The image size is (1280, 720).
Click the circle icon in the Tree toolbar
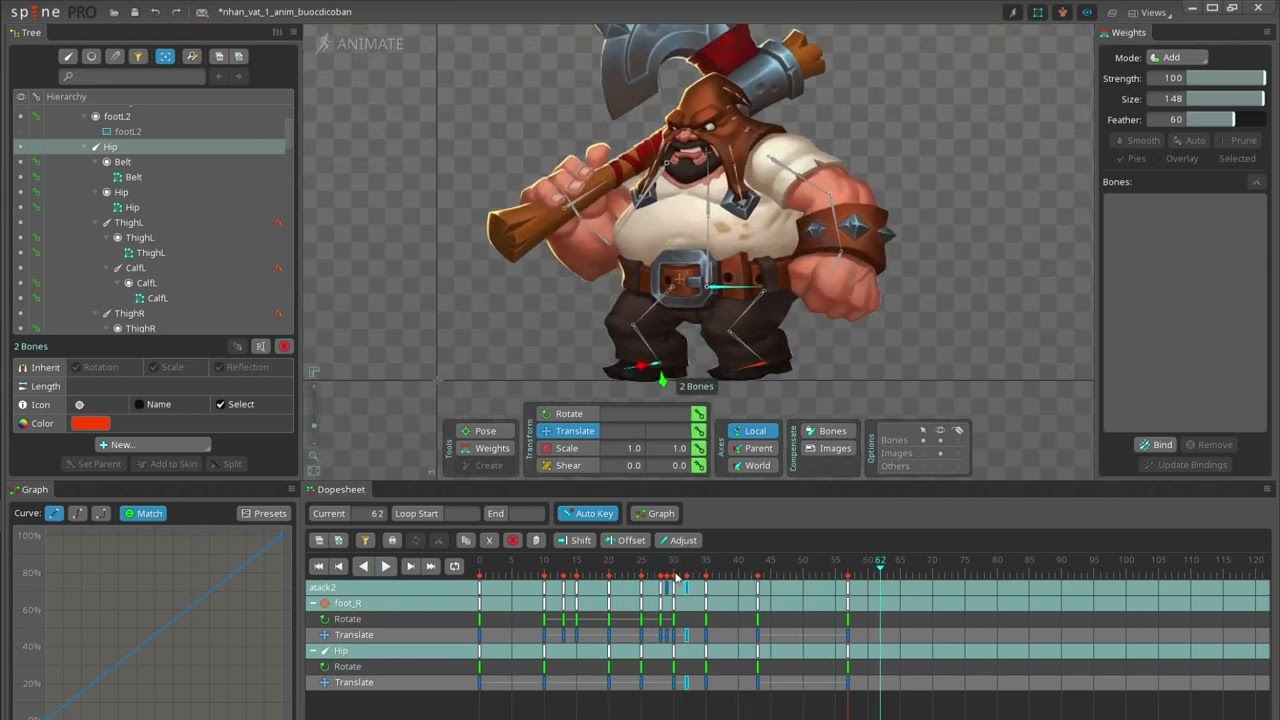point(91,56)
